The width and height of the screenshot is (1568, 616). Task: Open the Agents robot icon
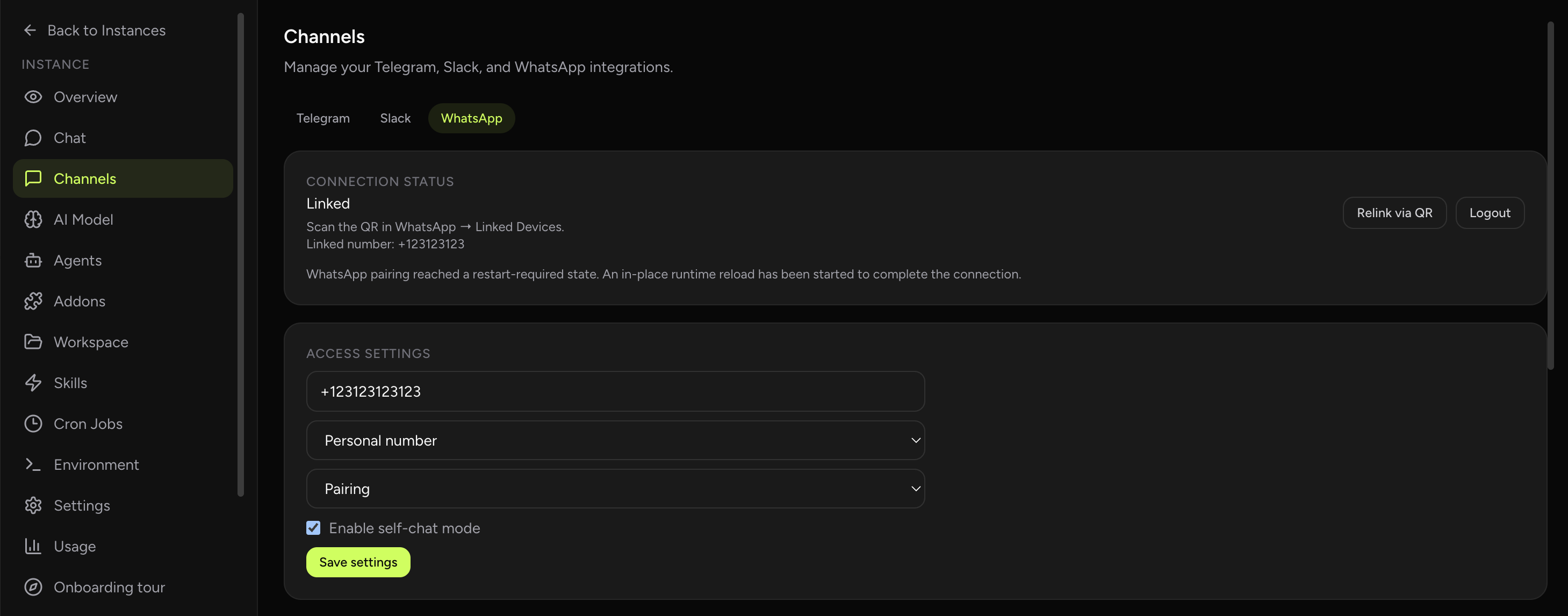pos(33,260)
